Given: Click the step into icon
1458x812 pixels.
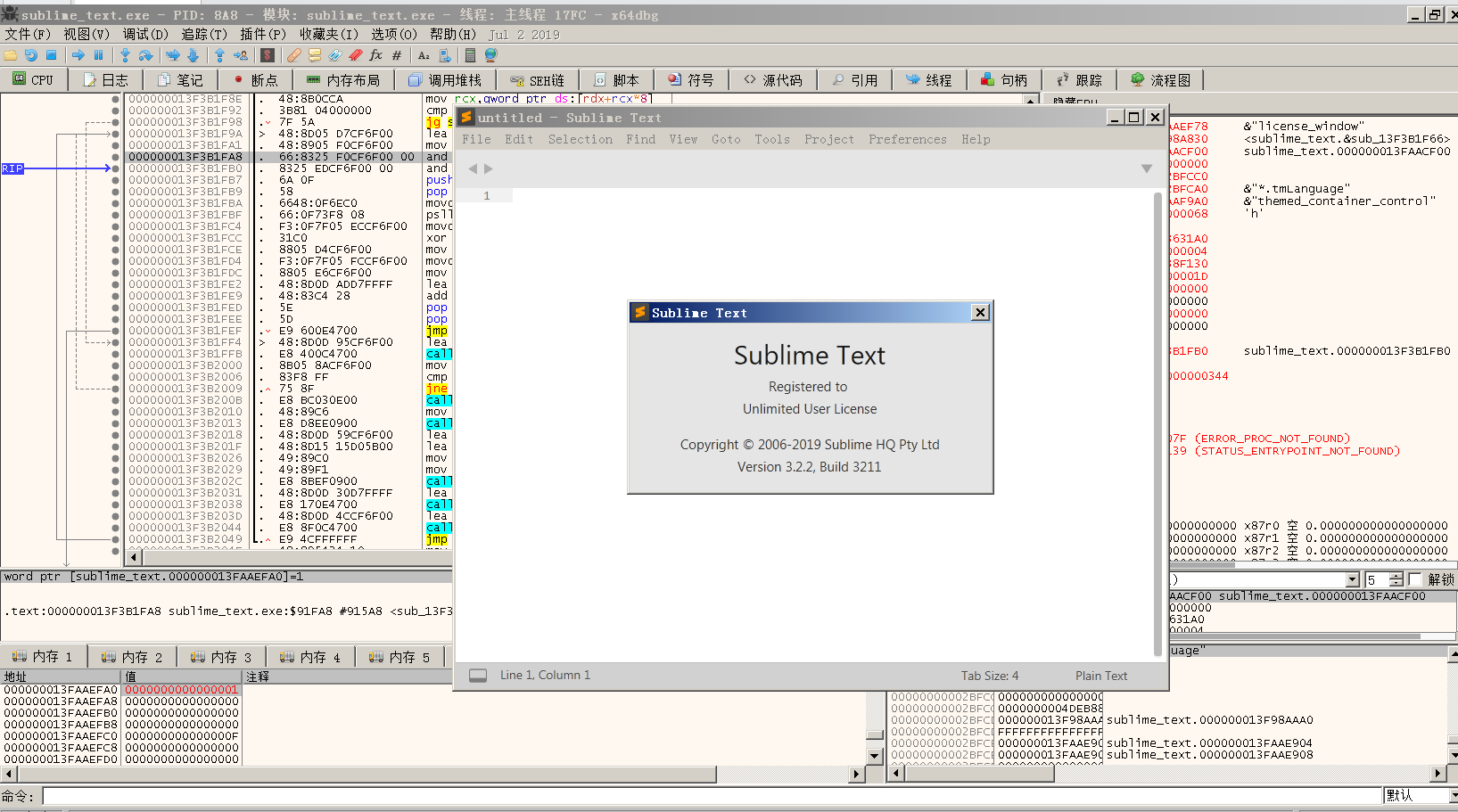Looking at the screenshot, I should pyautogui.click(x=125, y=55).
